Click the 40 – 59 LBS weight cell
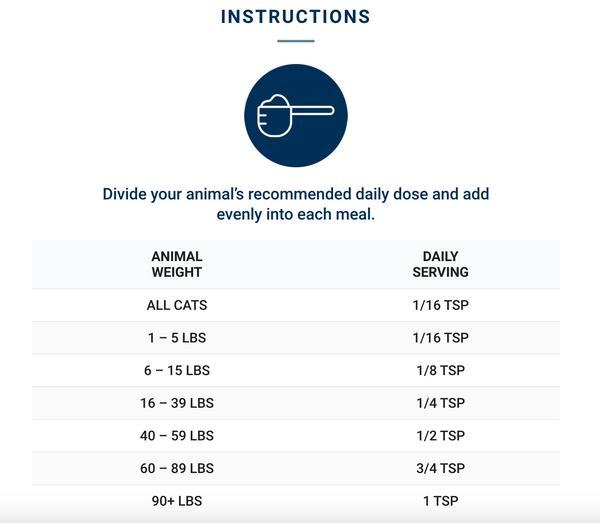The width and height of the screenshot is (600, 523). 176,436
